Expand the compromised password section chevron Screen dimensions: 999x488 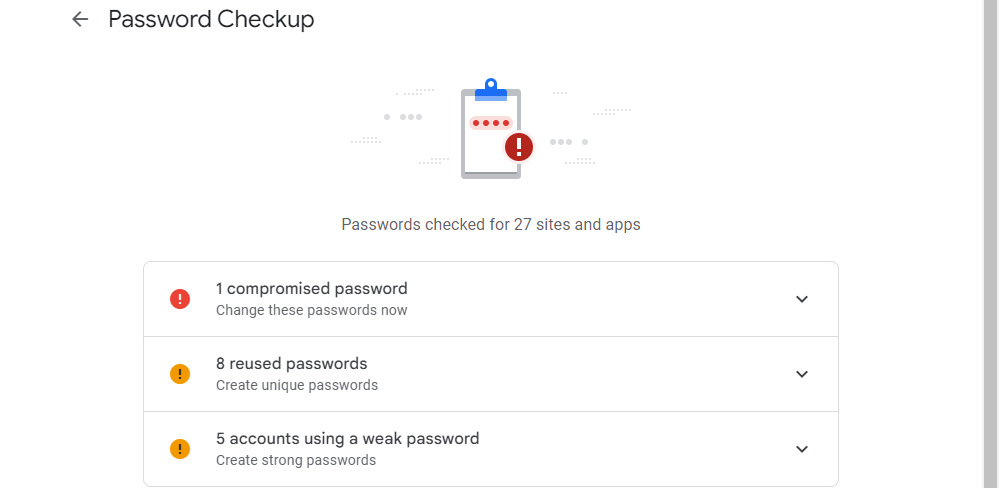pyautogui.click(x=801, y=299)
